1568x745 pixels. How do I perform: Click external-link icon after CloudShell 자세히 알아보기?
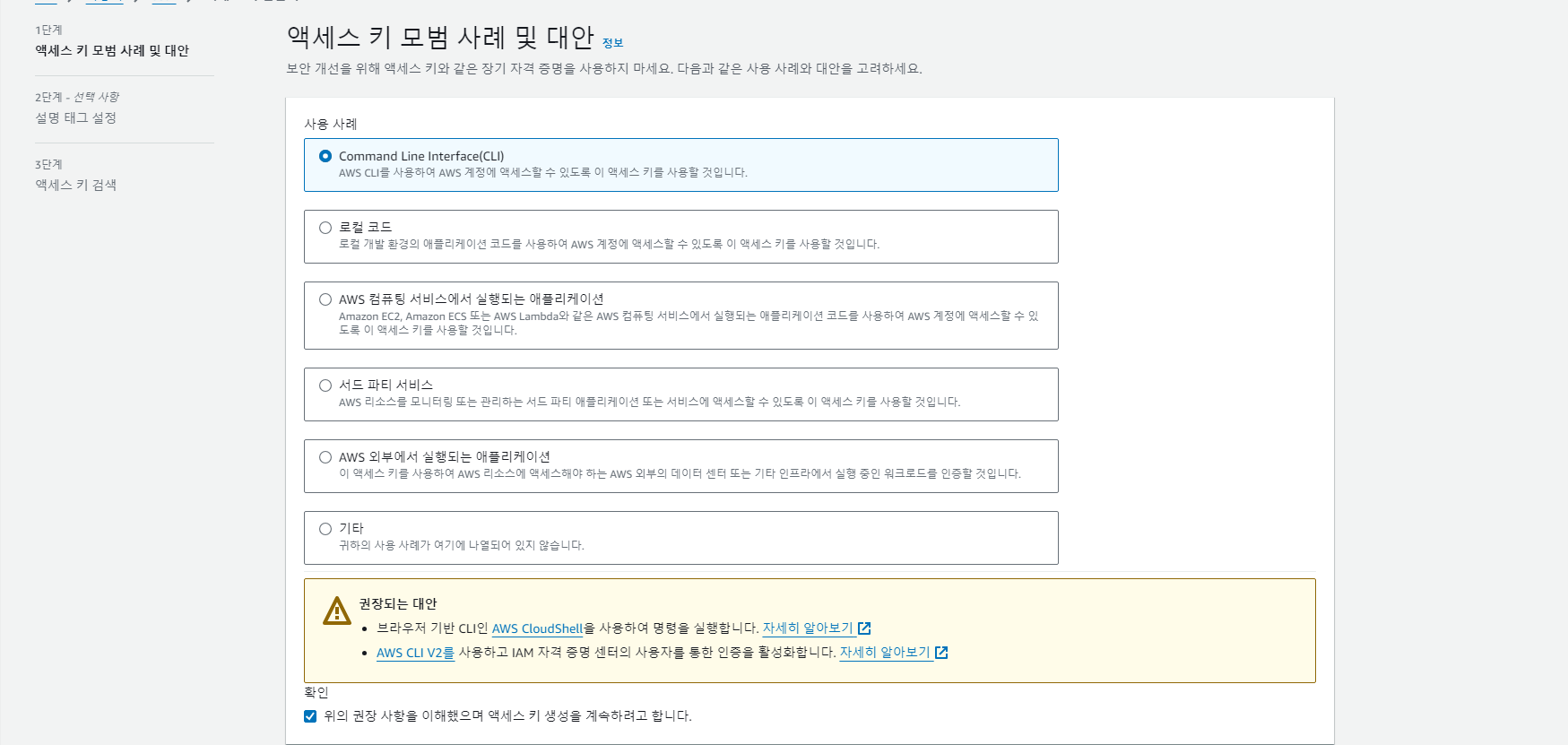[864, 628]
